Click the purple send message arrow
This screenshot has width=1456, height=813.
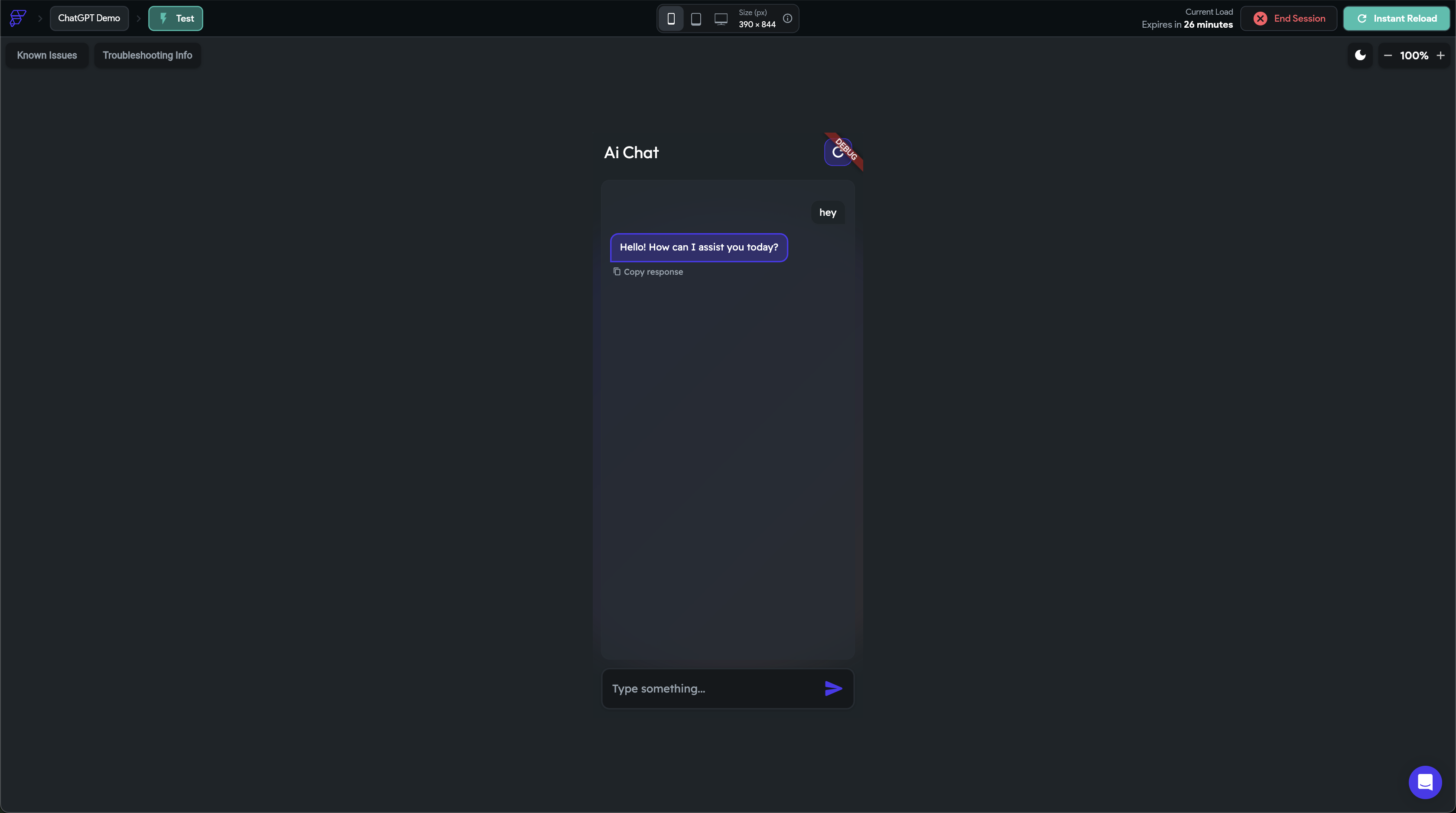click(833, 688)
